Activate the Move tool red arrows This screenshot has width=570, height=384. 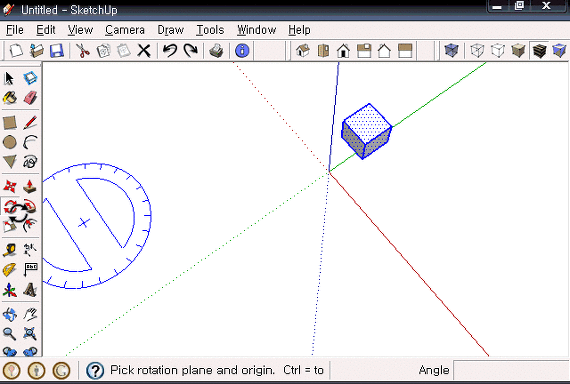(9, 187)
